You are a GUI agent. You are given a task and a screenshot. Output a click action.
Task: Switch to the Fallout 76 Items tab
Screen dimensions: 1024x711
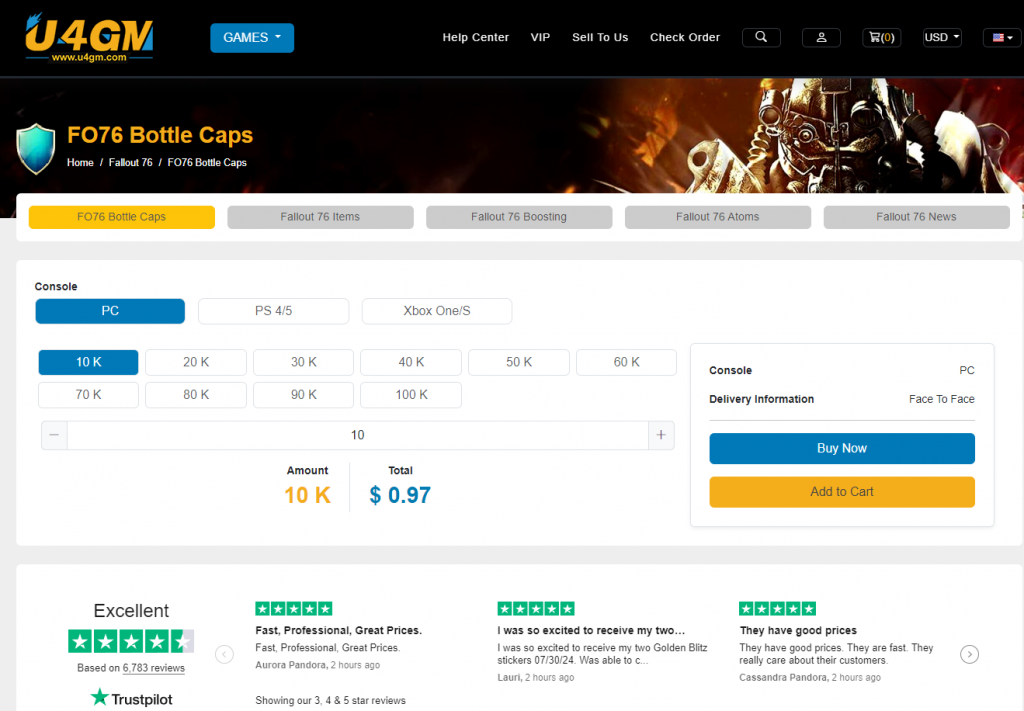click(x=320, y=217)
